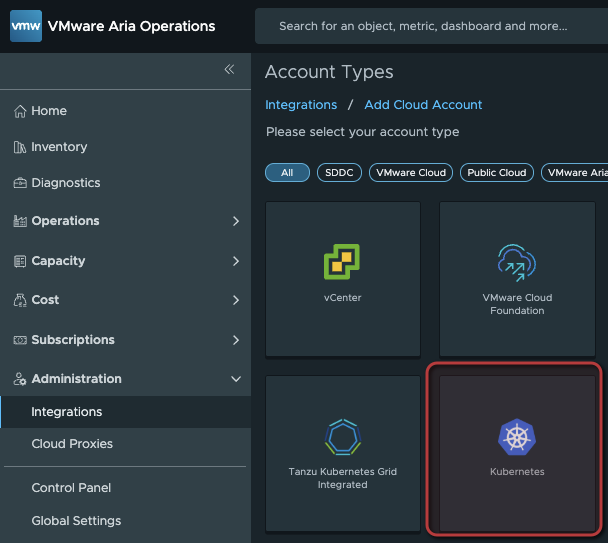Toggle the All filter pill

pos(287,173)
